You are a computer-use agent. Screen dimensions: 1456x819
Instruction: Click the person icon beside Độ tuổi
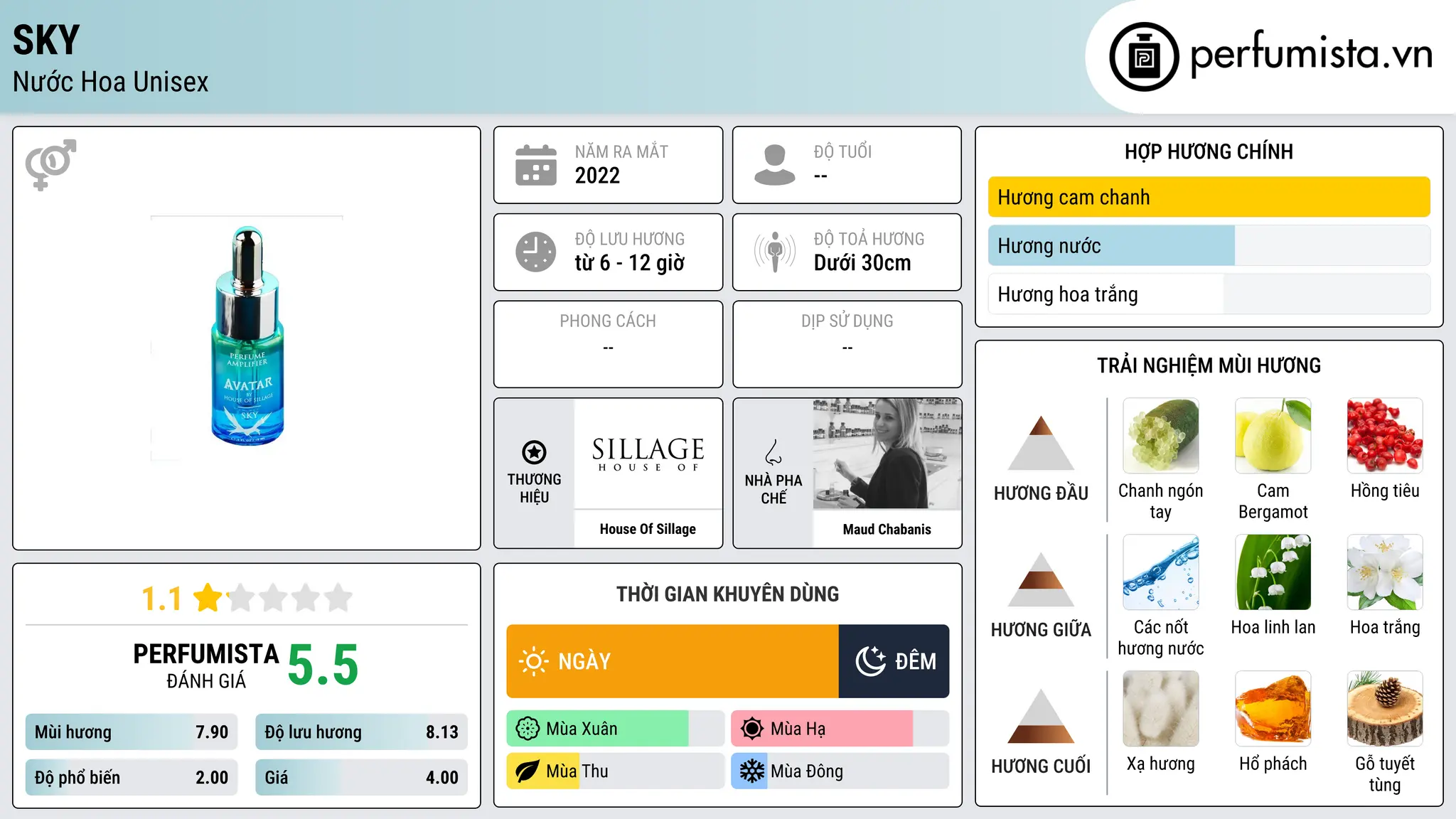[775, 165]
